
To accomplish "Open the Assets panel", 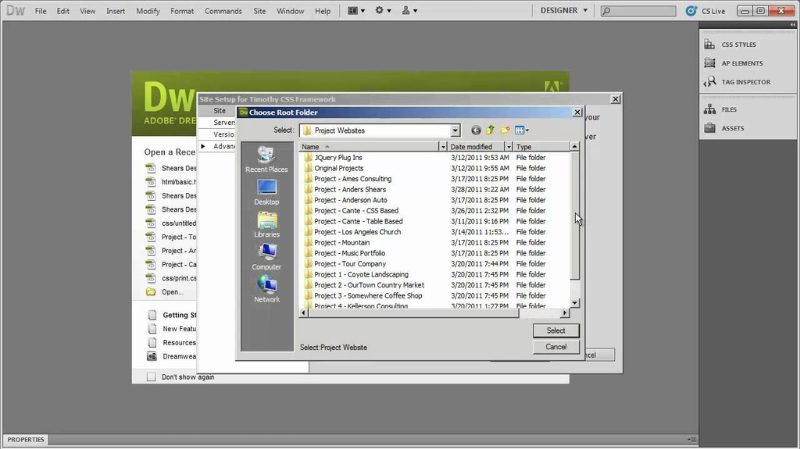I will point(732,128).
